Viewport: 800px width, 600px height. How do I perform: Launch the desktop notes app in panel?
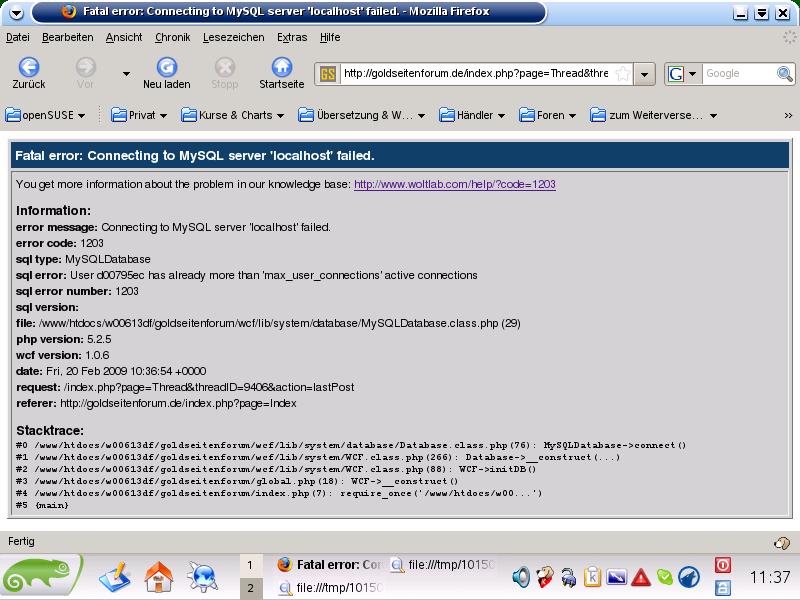point(115,577)
